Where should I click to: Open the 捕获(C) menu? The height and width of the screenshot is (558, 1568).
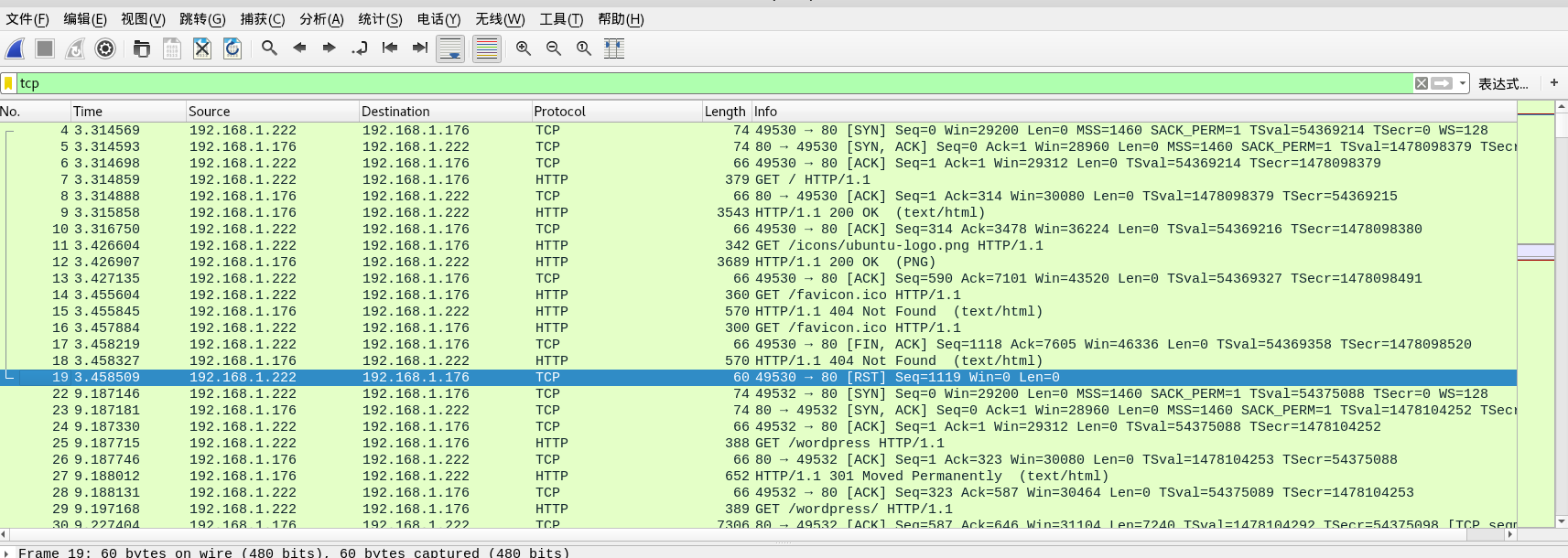tap(263, 19)
